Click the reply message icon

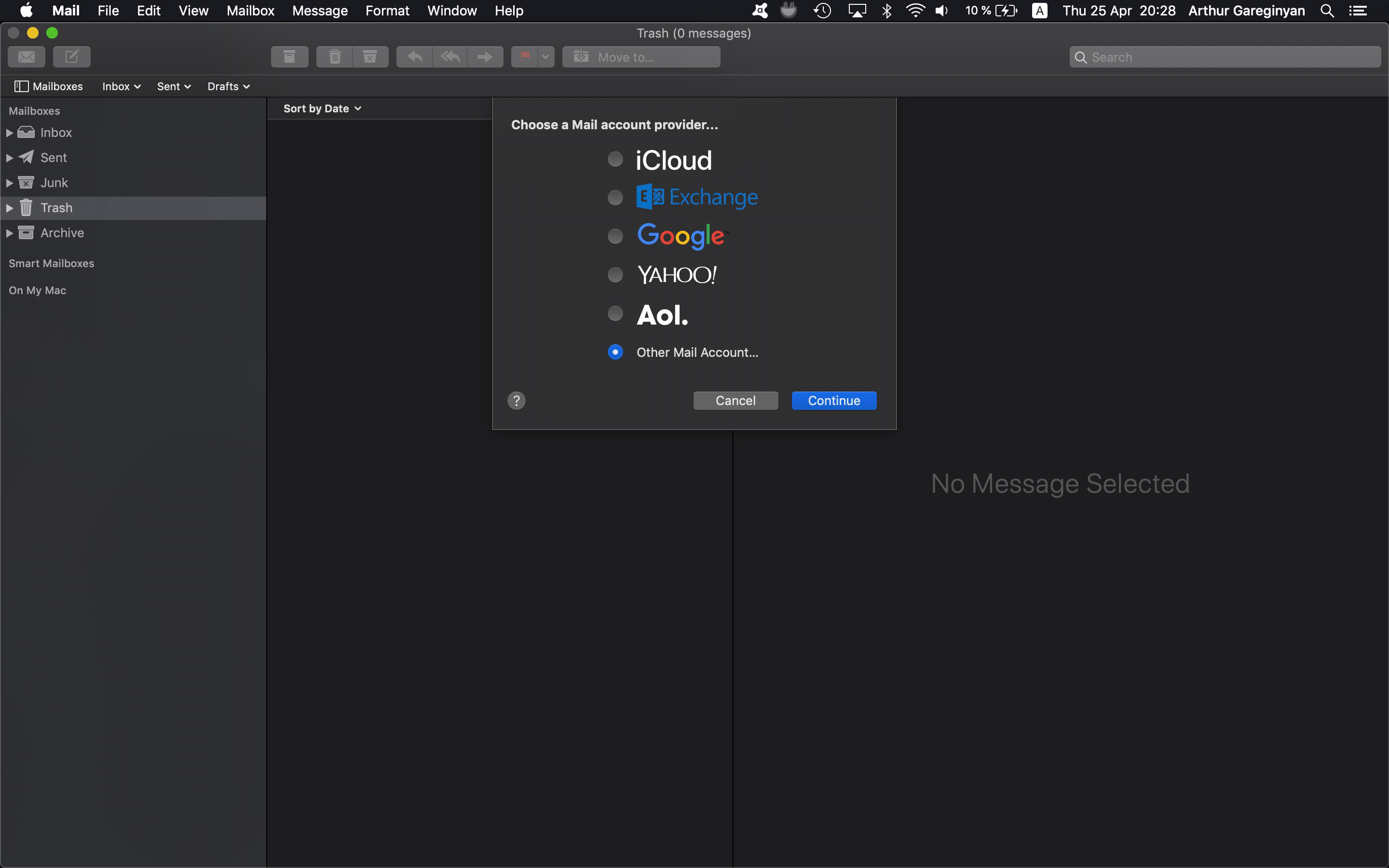(412, 57)
